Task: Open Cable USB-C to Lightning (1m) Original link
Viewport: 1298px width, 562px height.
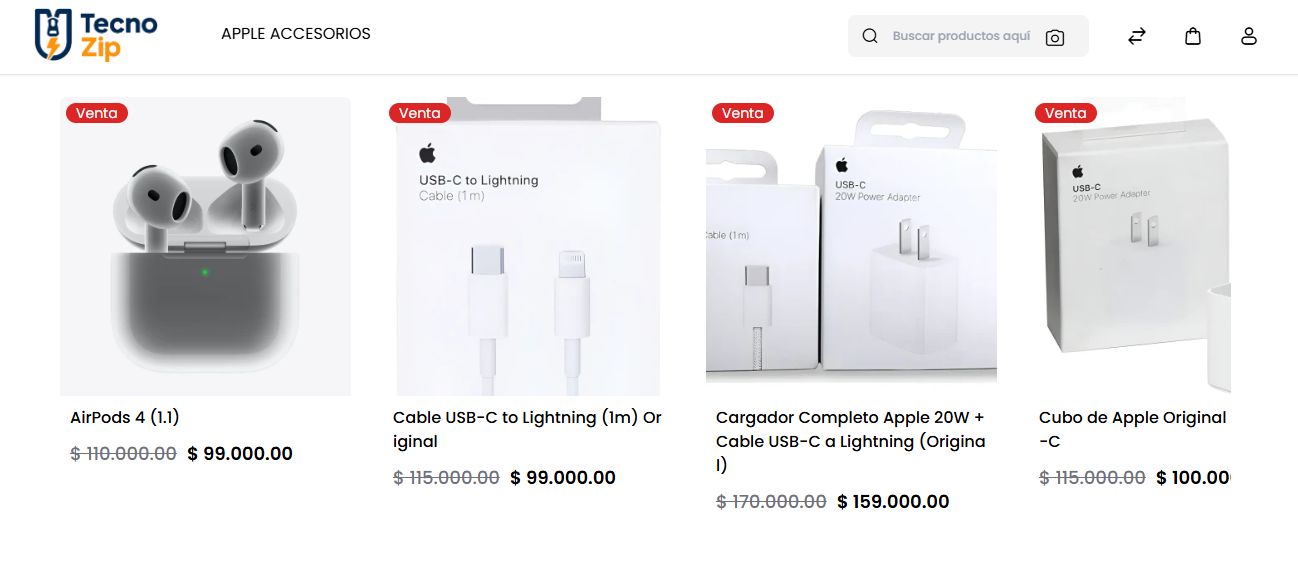Action: 527,429
